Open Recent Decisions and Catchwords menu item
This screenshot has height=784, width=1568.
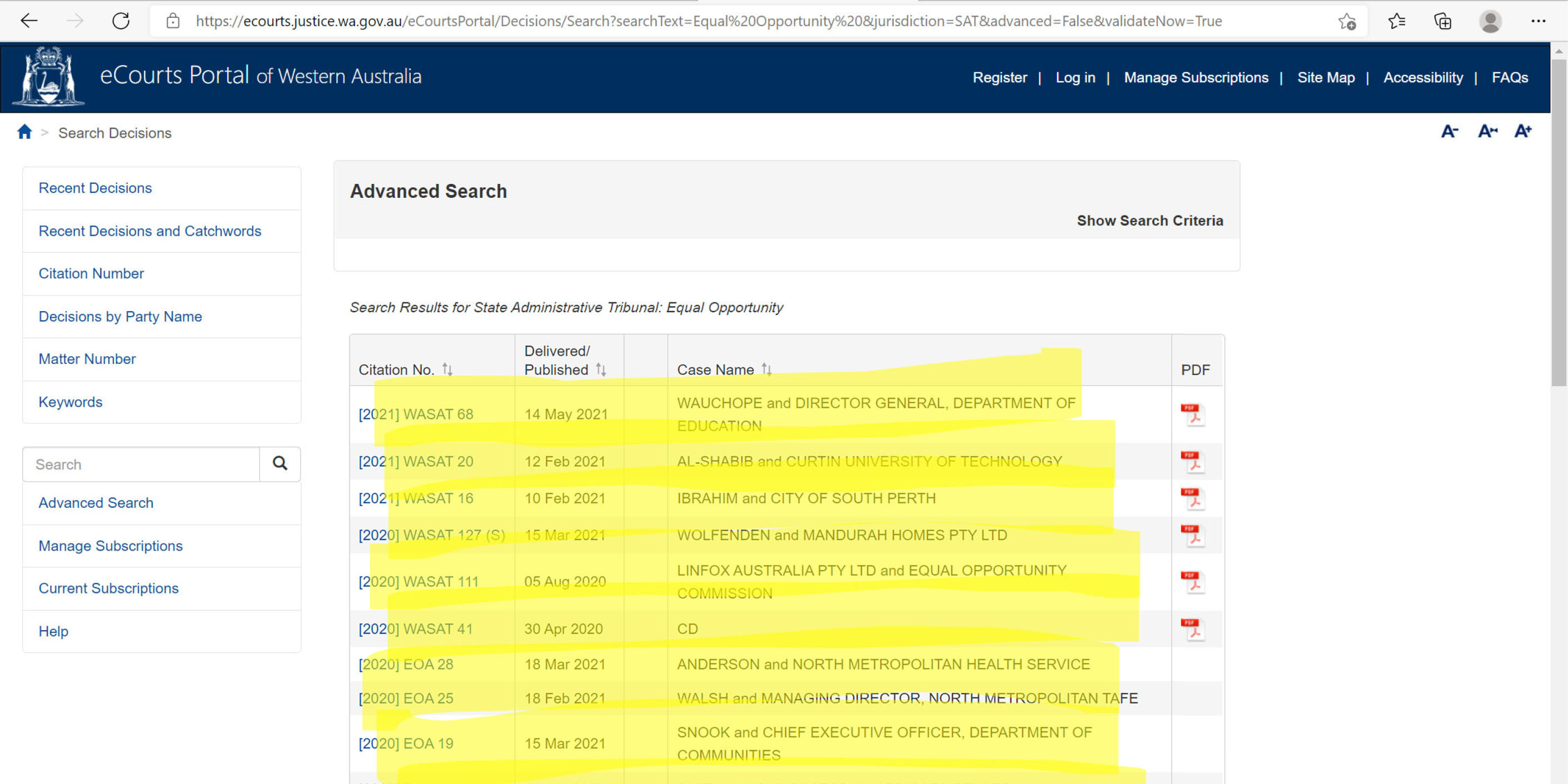point(150,231)
